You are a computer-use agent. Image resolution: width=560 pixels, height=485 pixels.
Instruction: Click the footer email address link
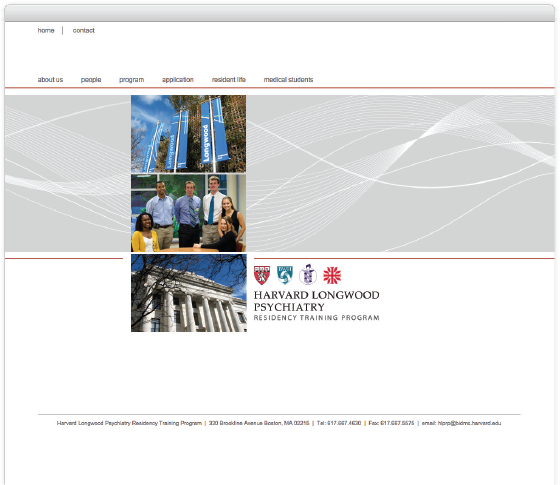[469, 423]
